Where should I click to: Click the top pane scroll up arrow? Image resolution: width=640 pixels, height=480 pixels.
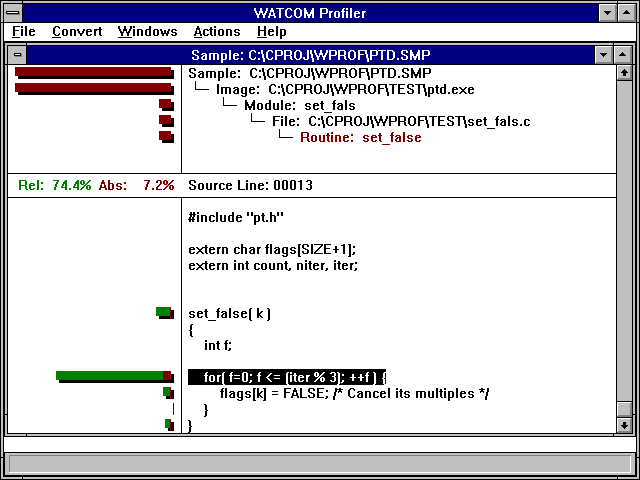[624, 72]
